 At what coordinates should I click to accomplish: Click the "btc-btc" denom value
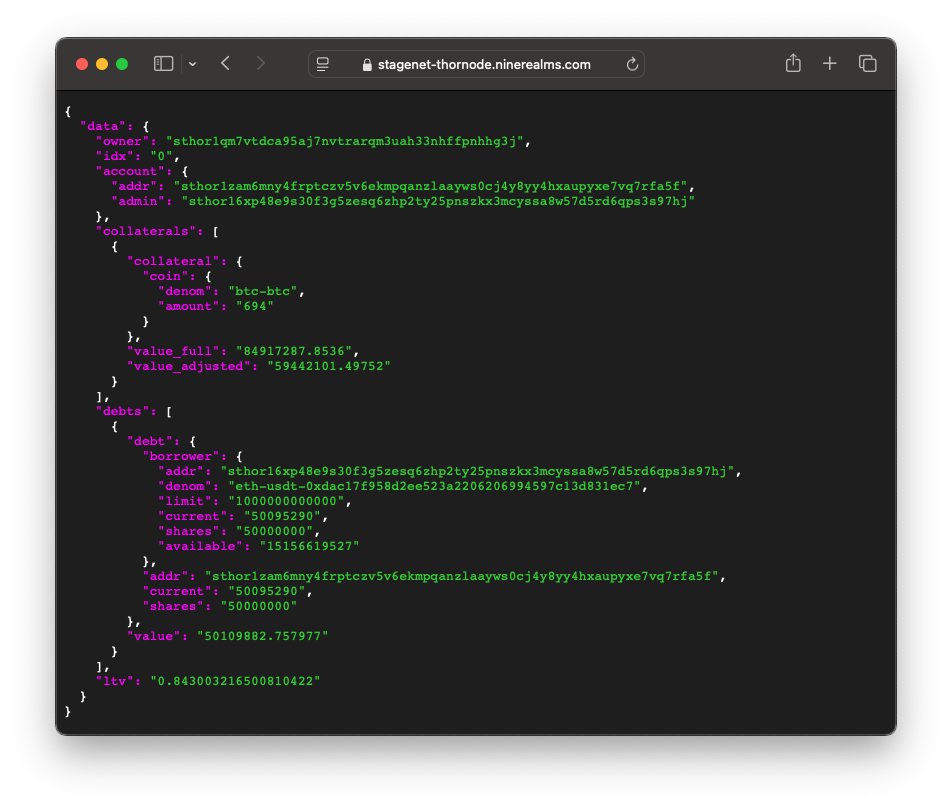click(262, 292)
